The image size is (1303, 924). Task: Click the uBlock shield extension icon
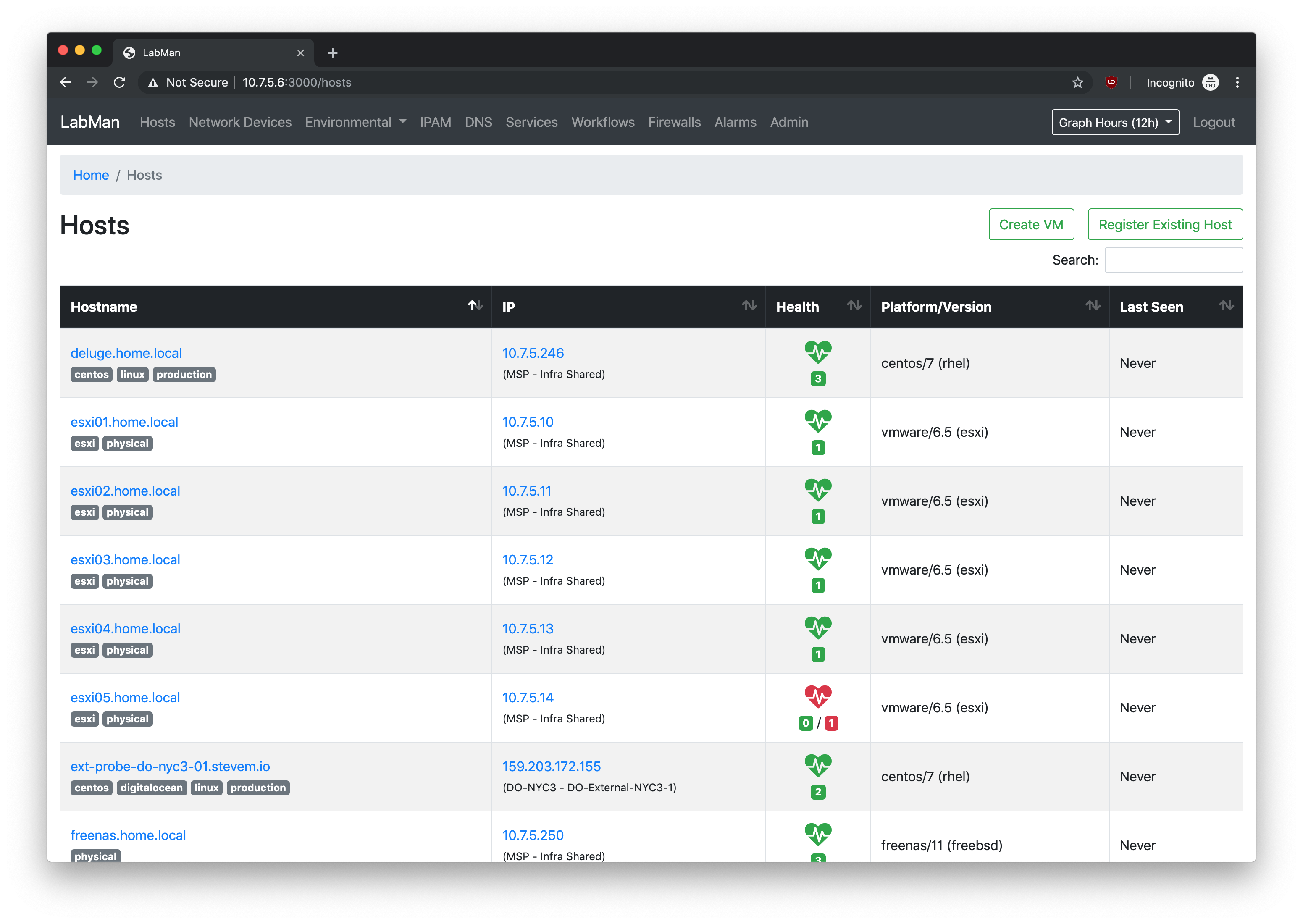point(1111,82)
